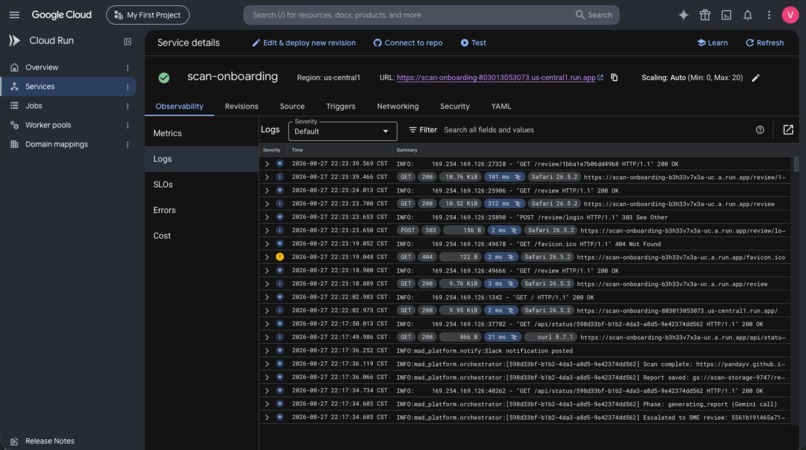Click the three-dot menu beside Worker pools

point(127,125)
